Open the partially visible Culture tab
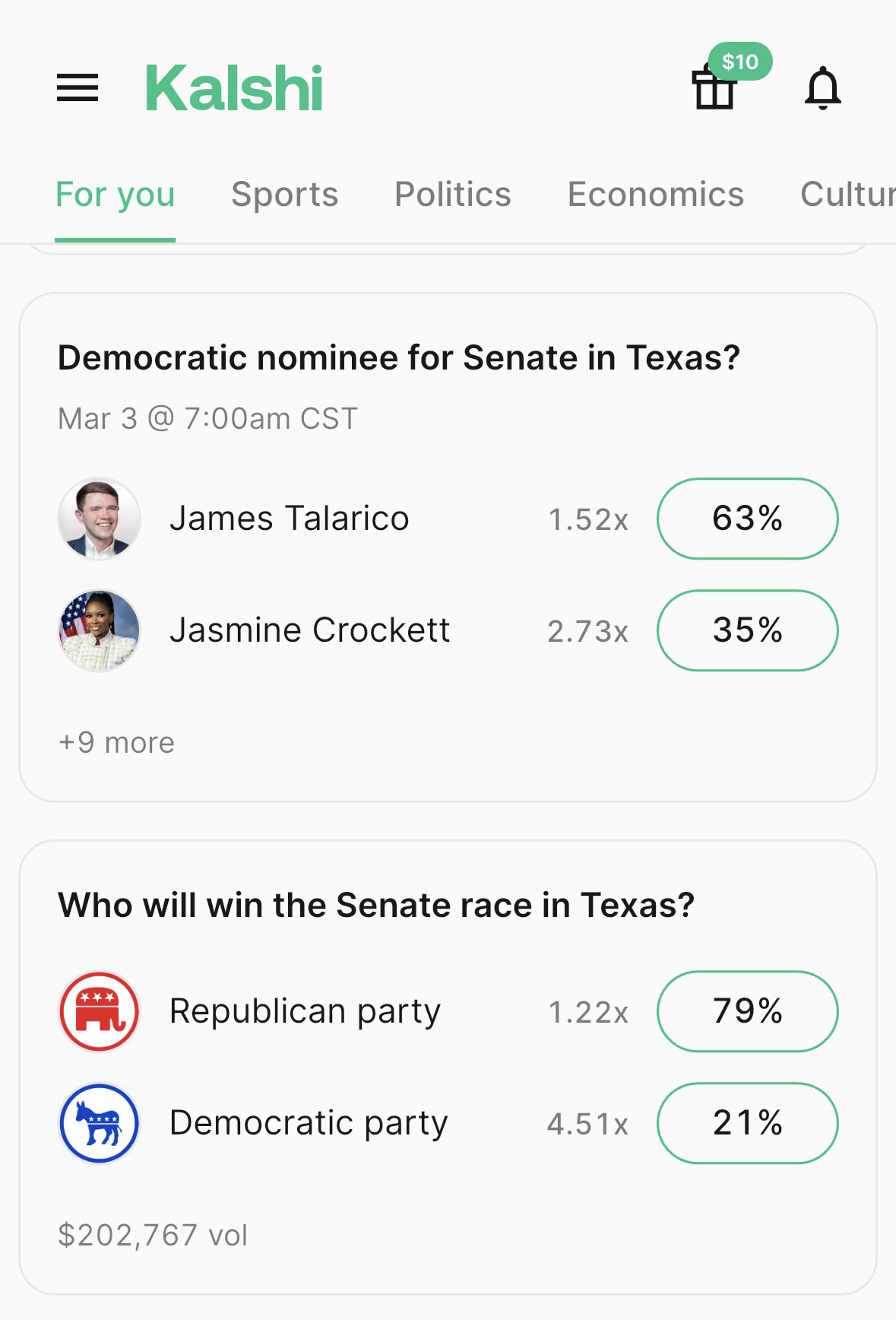Image resolution: width=896 pixels, height=1320 pixels. pos(847,195)
